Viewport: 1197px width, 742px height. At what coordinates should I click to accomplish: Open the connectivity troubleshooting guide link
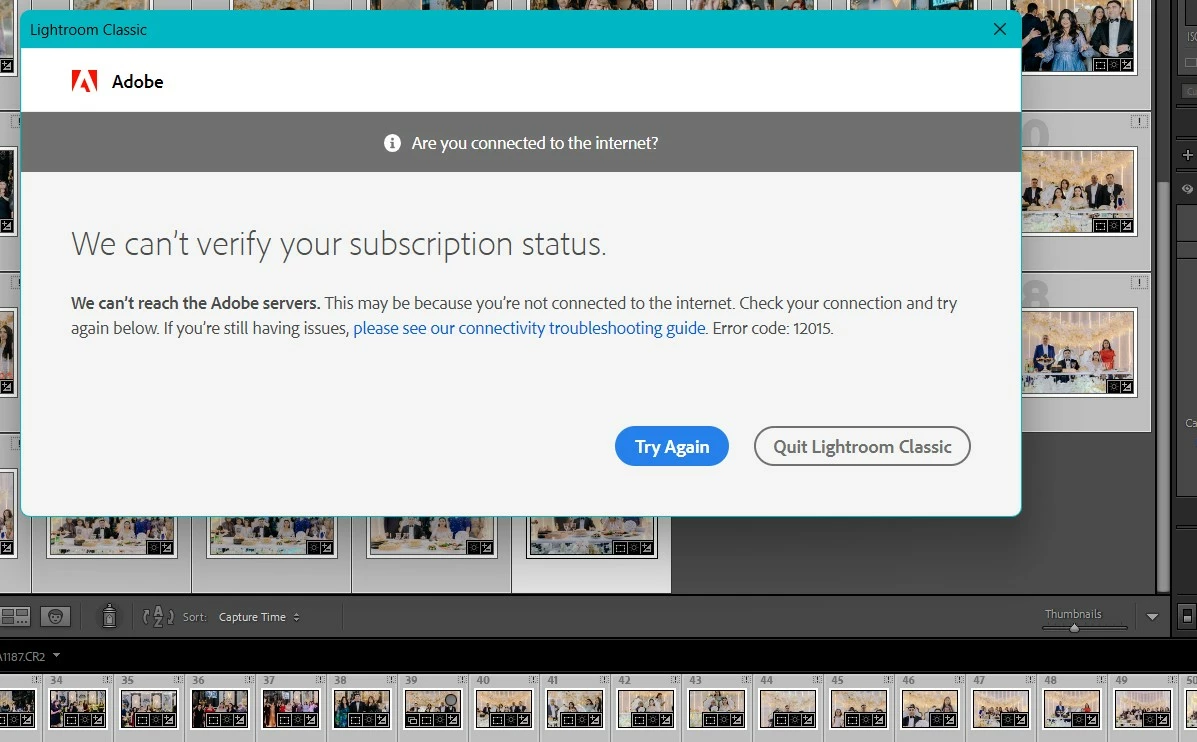pos(529,328)
